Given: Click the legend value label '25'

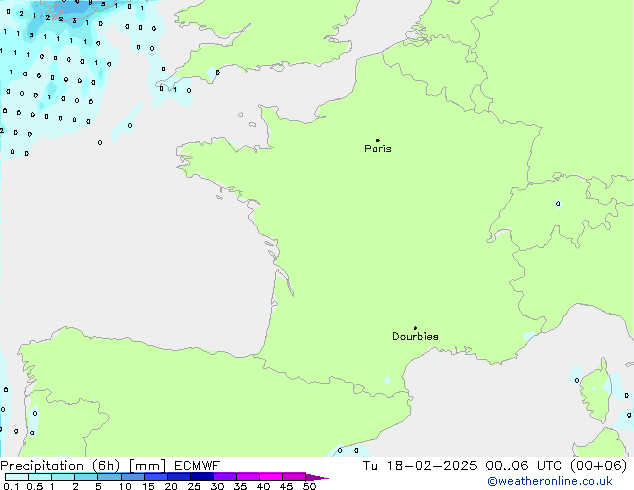Looking at the screenshot, I should 194,486.
